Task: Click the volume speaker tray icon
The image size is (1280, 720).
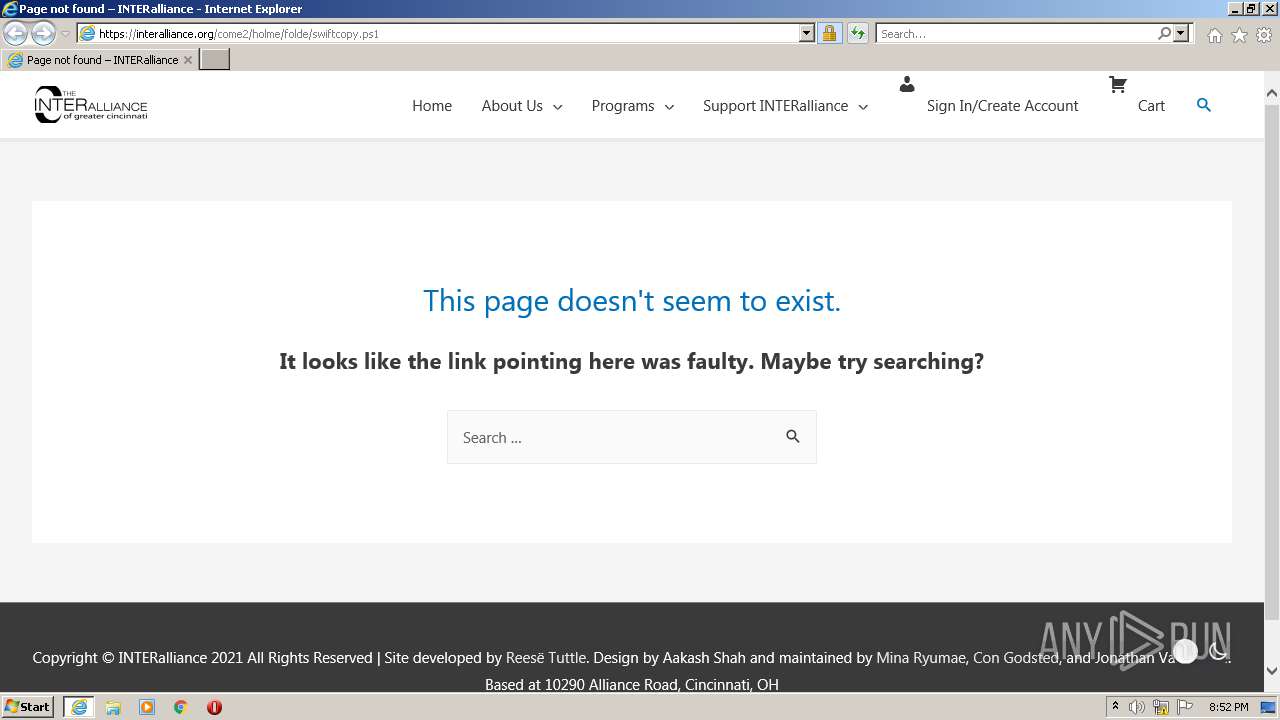Action: pos(1137,707)
